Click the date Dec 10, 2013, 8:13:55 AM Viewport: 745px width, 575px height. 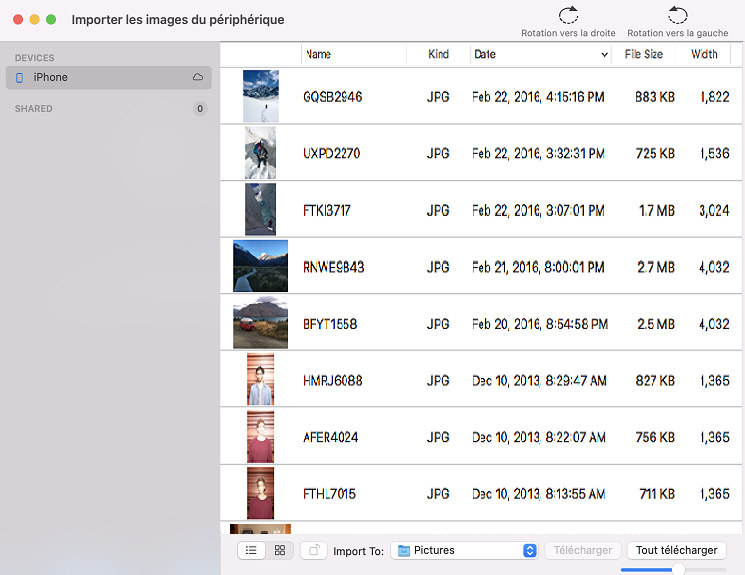click(539, 494)
